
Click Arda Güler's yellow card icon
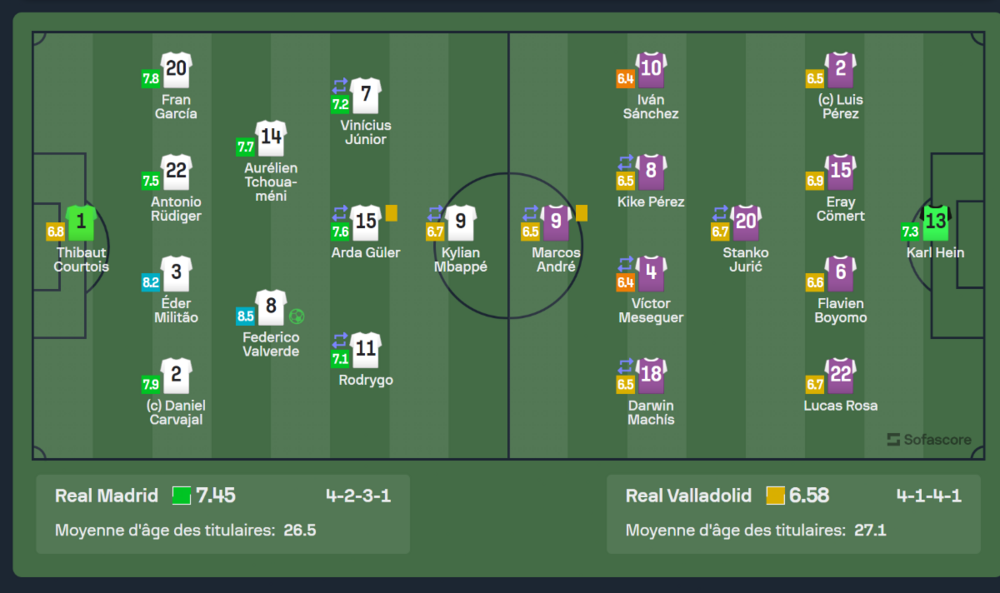391,212
